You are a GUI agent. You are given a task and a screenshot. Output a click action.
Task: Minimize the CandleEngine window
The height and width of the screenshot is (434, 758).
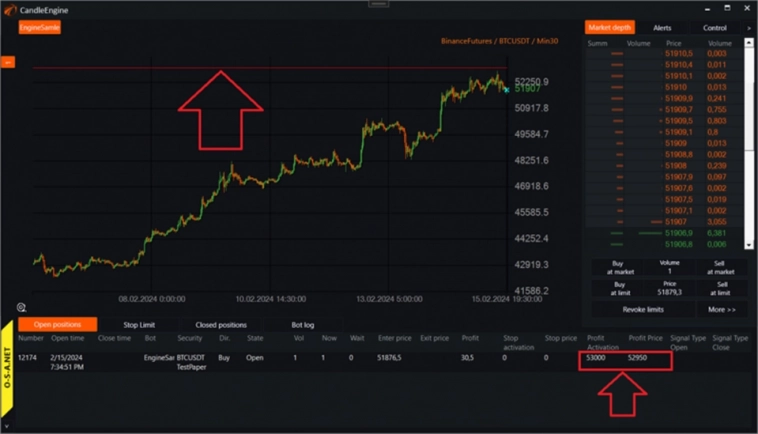tap(705, 8)
